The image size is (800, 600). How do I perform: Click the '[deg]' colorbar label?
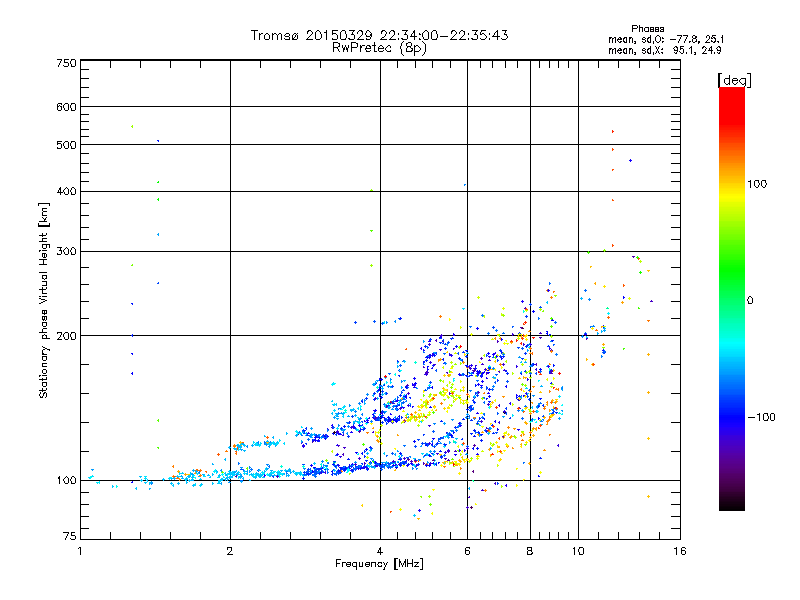734,80
